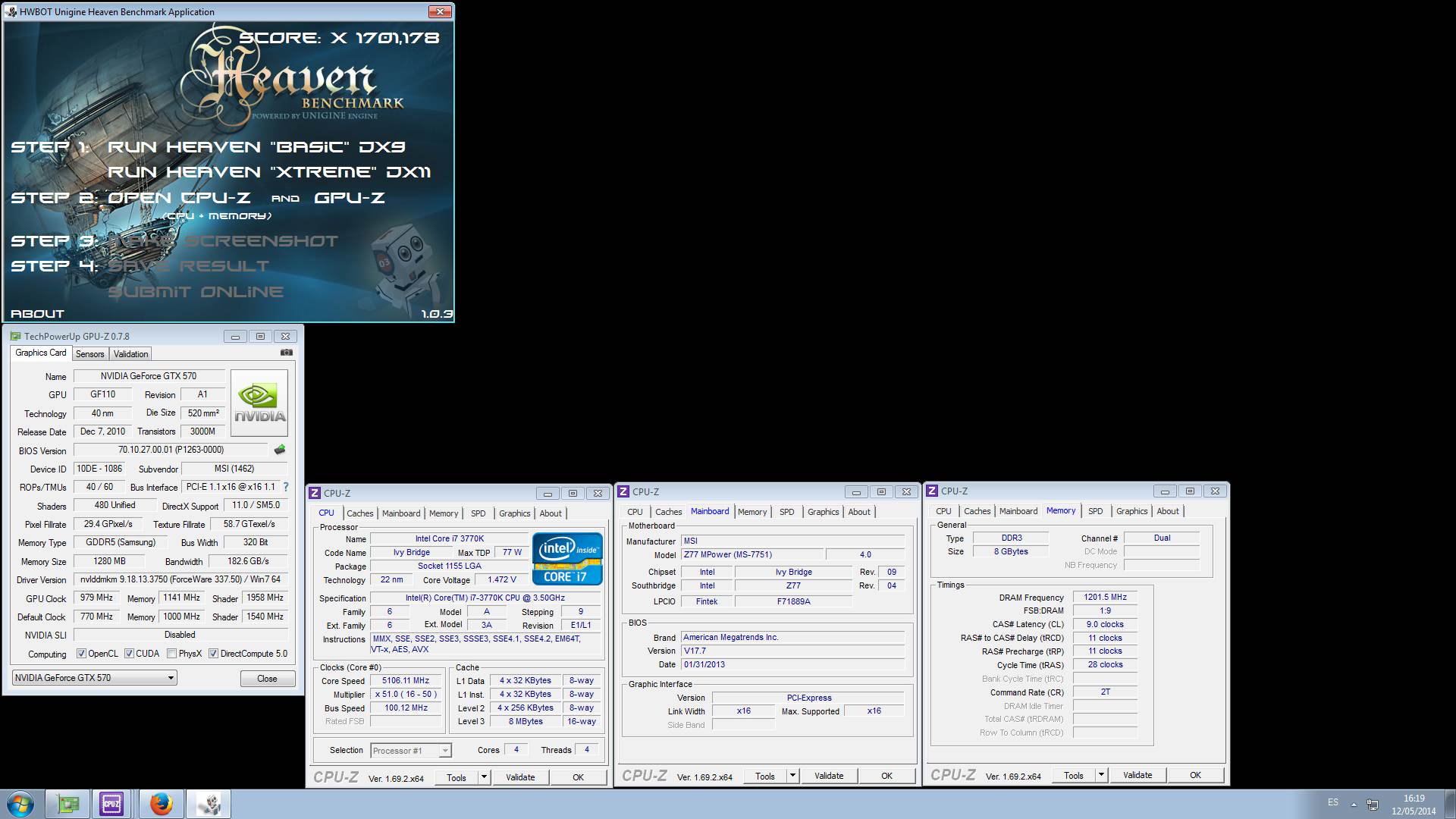Click Submit Online in HWBOT Heaven
The image size is (1456, 819).
(x=196, y=292)
